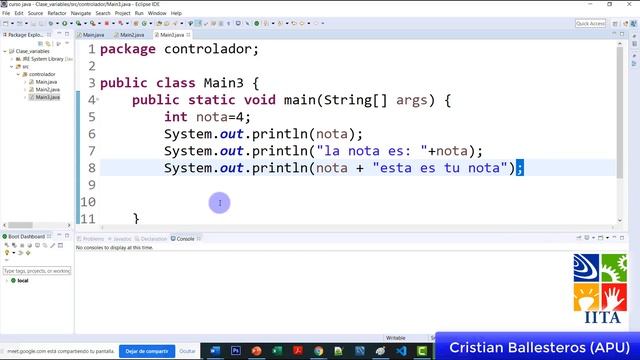Open Google Chrome from the taskbar
Screen dimensions: 640x360
point(318,351)
